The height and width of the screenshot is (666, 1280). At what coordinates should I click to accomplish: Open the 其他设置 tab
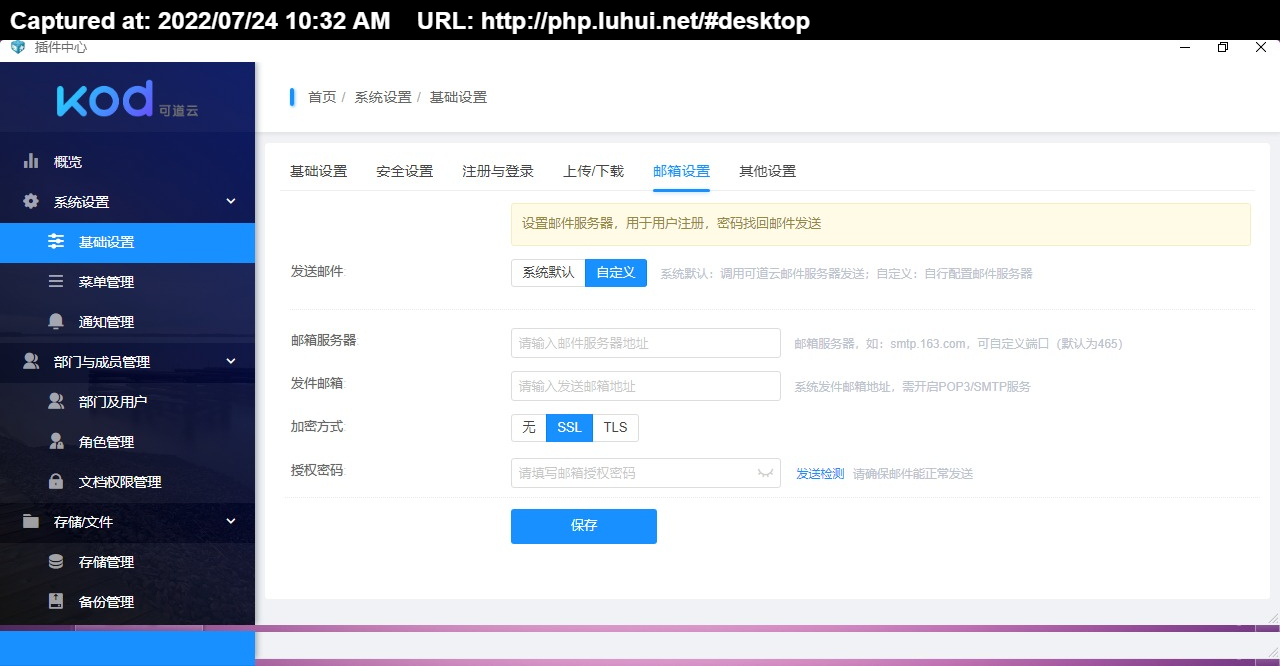(x=767, y=171)
